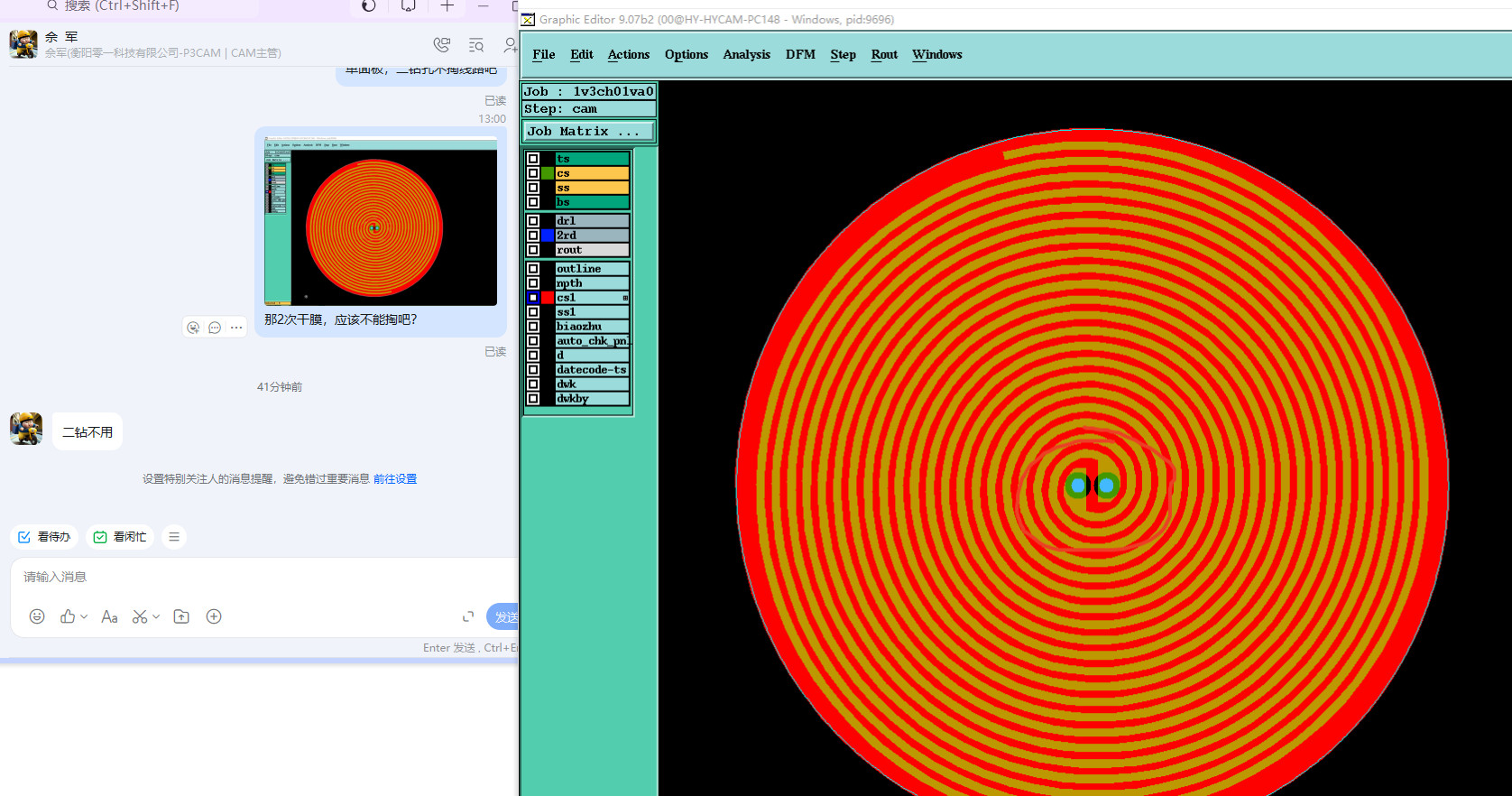Toggle the checkbox for layer drl

[x=533, y=221]
